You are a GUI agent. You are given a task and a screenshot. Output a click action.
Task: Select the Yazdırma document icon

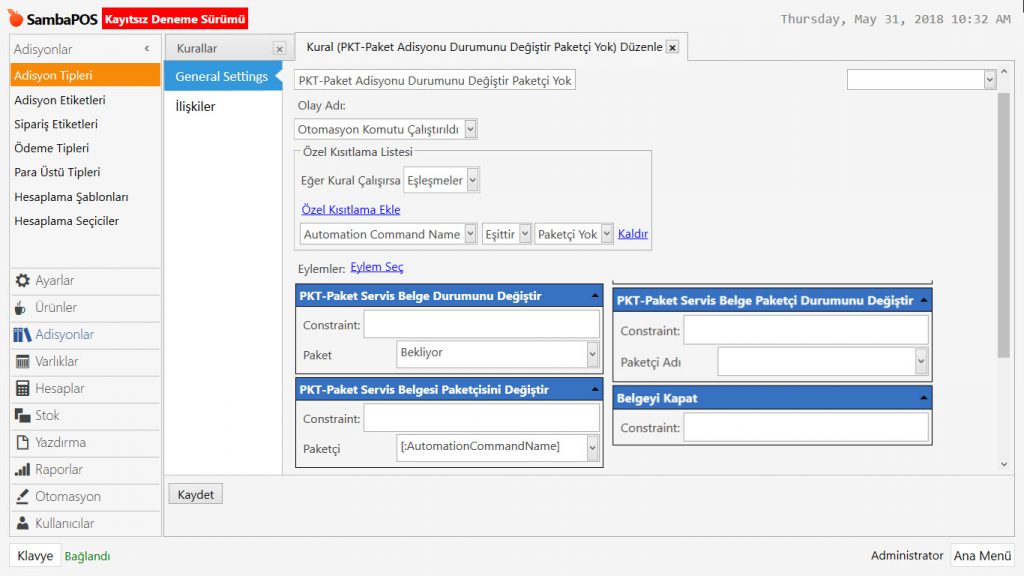(x=22, y=443)
